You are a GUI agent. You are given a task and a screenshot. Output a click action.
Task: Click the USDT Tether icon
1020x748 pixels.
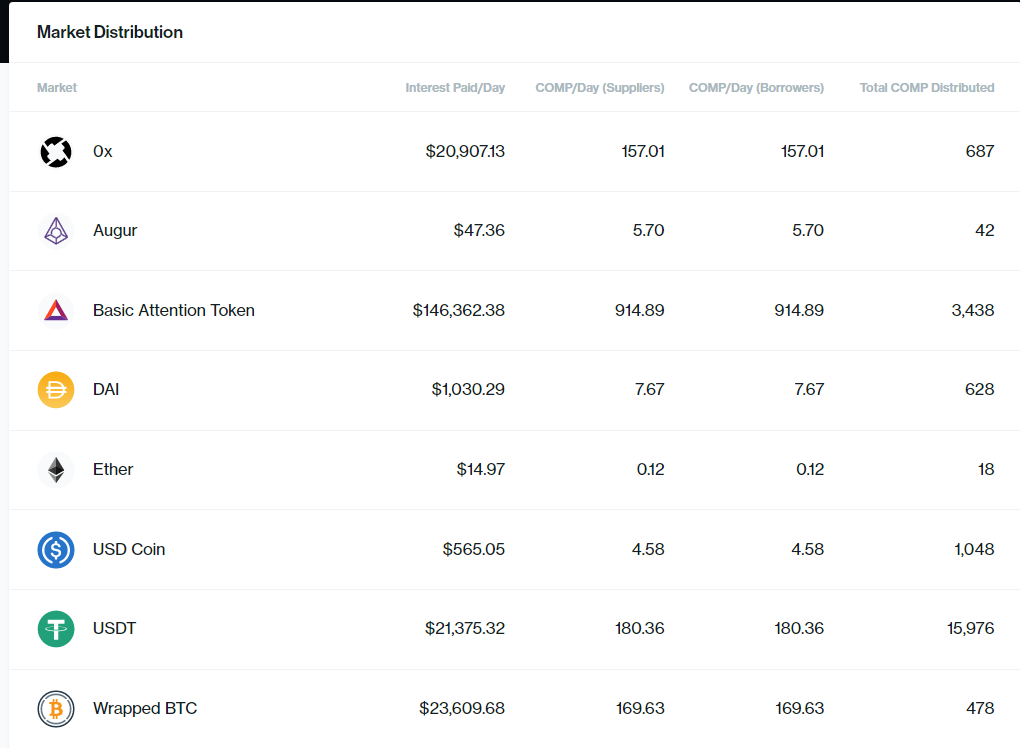56,629
